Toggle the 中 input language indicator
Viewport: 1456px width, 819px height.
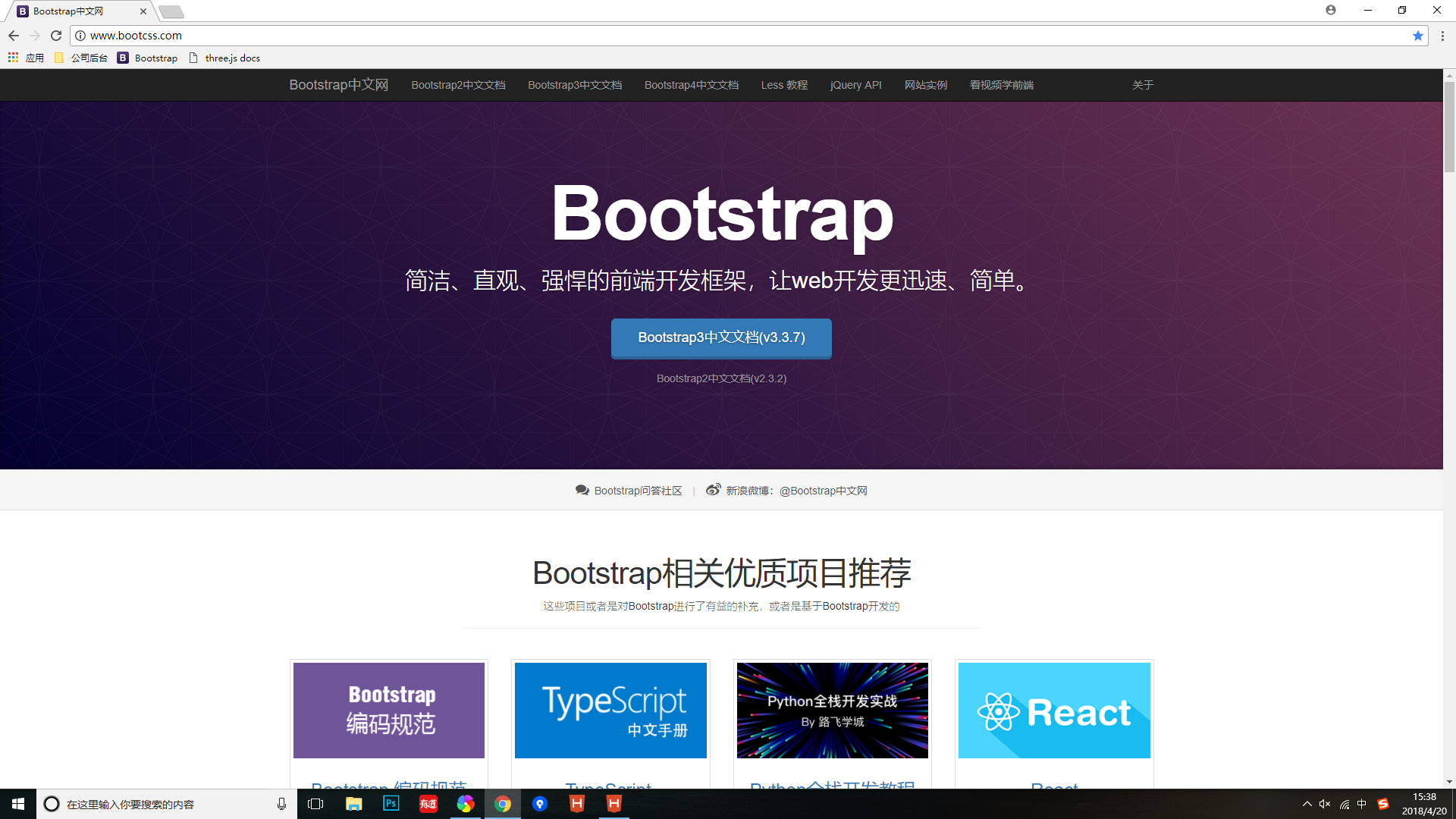tap(1362, 804)
